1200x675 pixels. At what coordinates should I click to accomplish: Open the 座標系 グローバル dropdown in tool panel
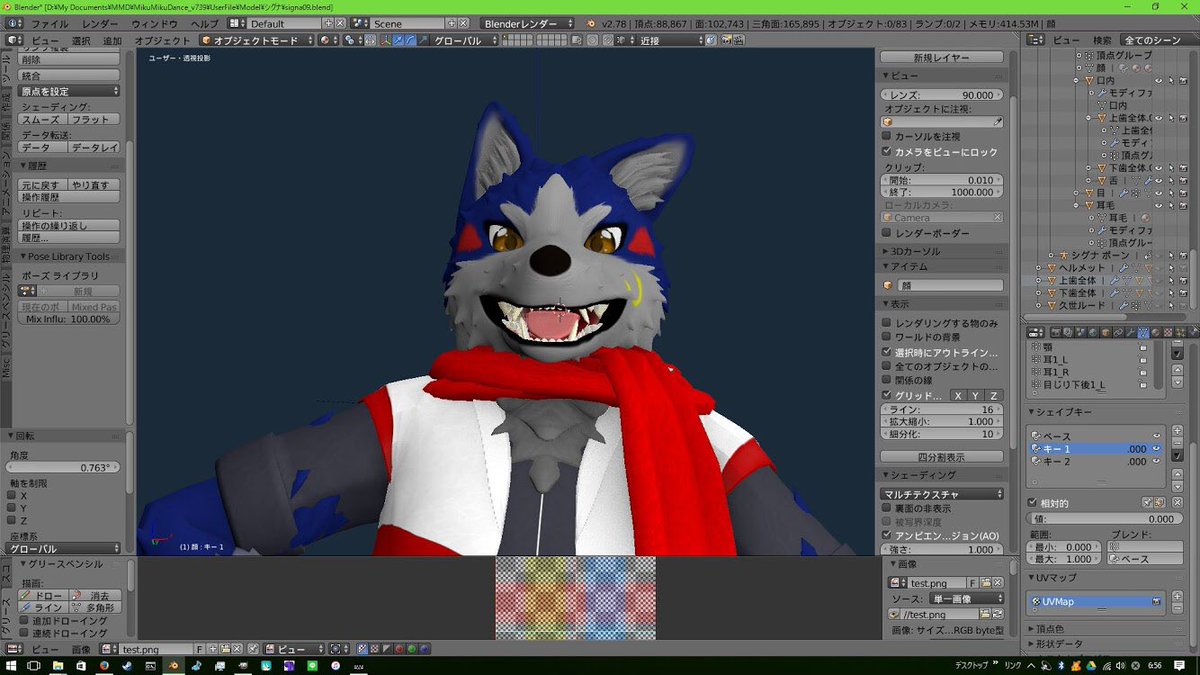coord(64,549)
